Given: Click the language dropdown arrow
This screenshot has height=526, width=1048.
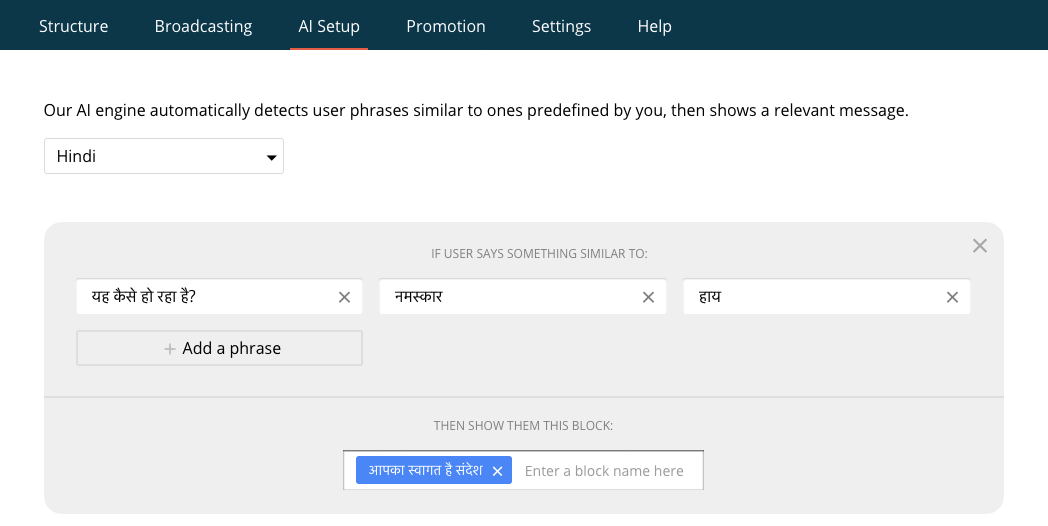Looking at the screenshot, I should [270, 158].
